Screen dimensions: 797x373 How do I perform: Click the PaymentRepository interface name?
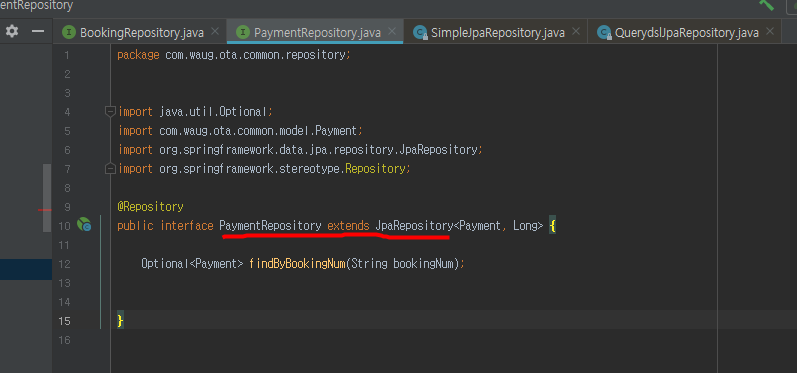(270, 226)
